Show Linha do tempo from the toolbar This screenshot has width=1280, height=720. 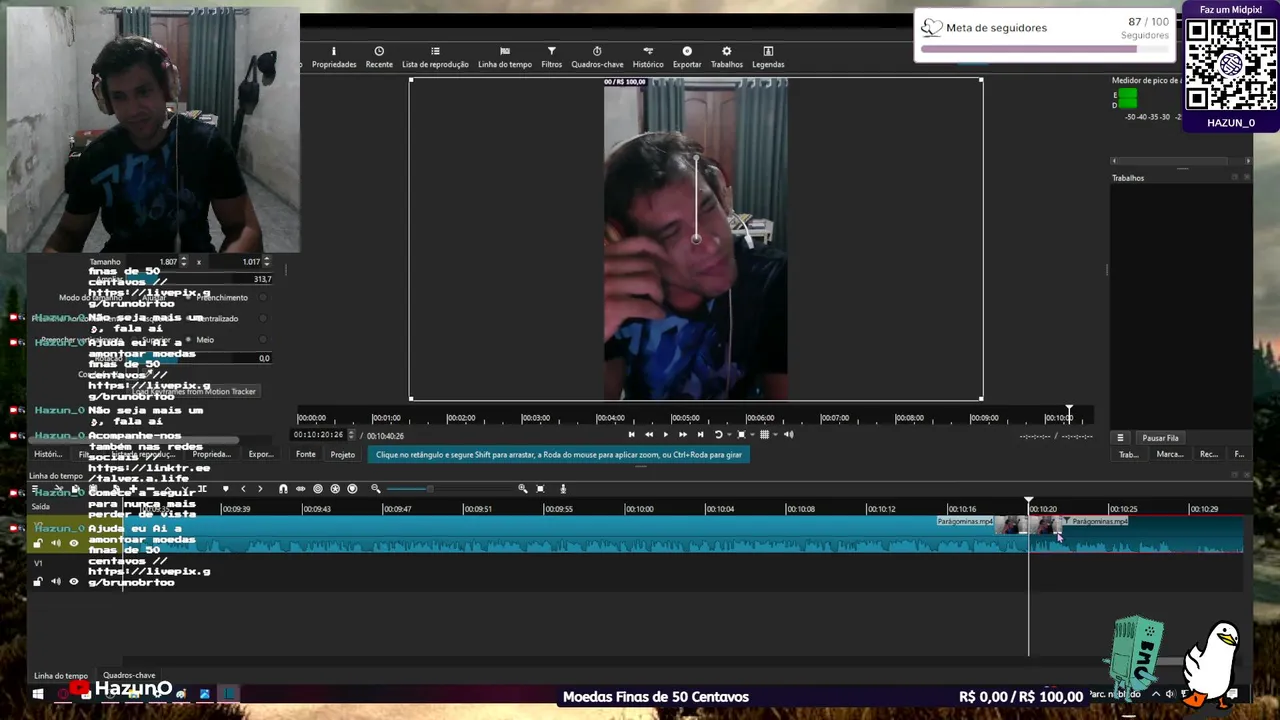(505, 57)
